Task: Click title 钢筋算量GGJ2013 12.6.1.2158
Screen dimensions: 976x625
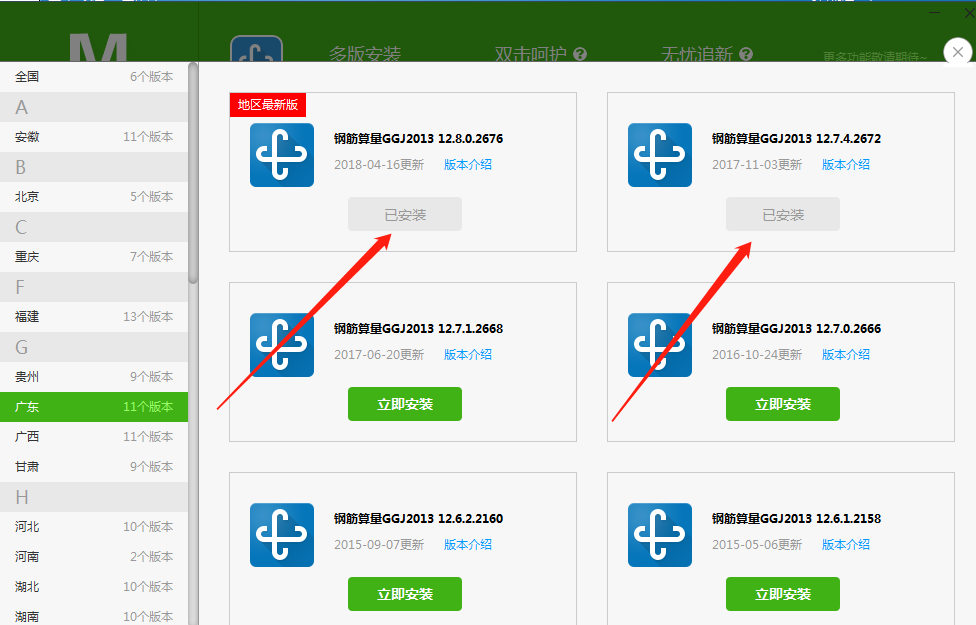Action: 796,518
